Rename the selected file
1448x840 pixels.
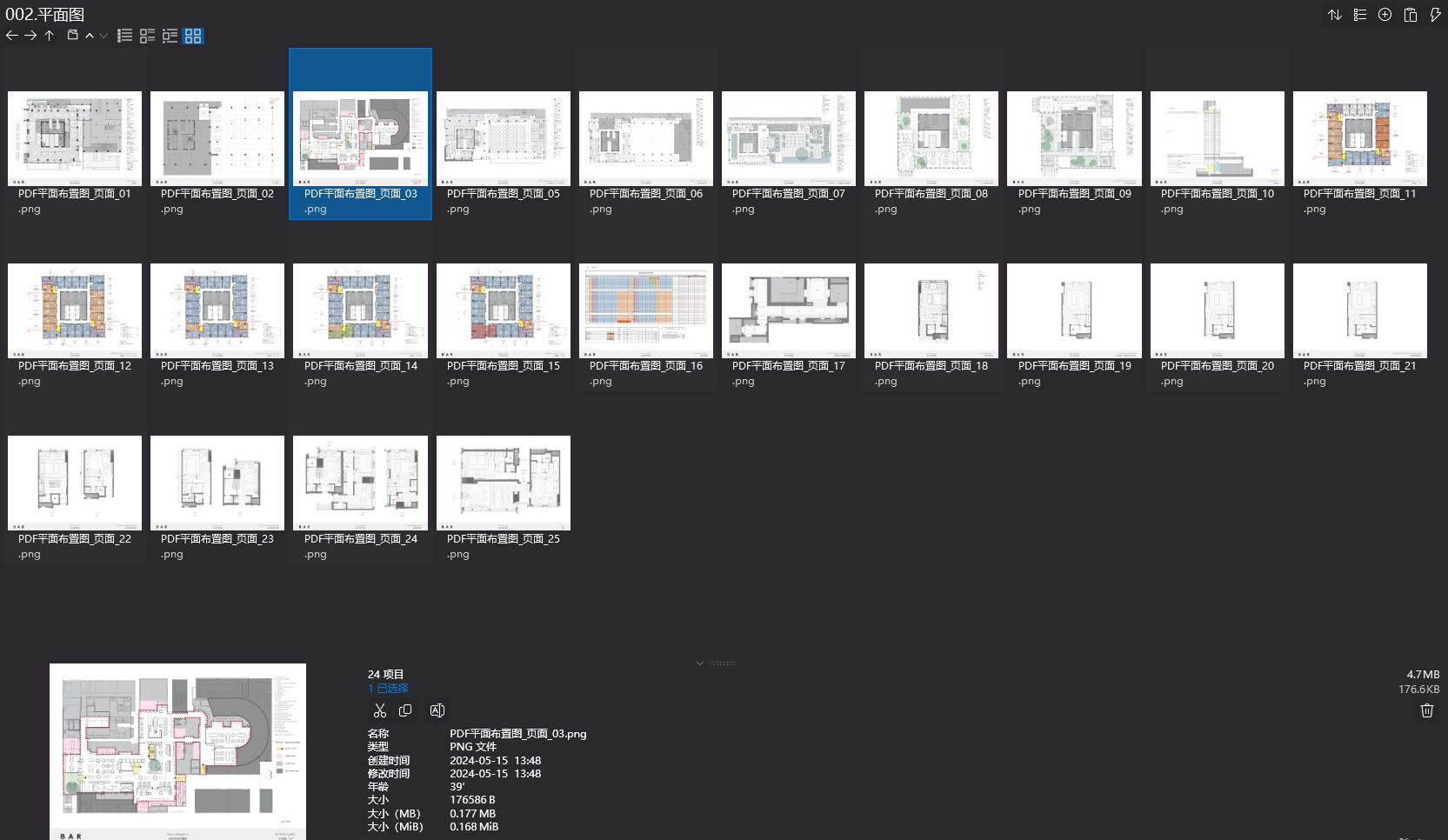tap(437, 710)
